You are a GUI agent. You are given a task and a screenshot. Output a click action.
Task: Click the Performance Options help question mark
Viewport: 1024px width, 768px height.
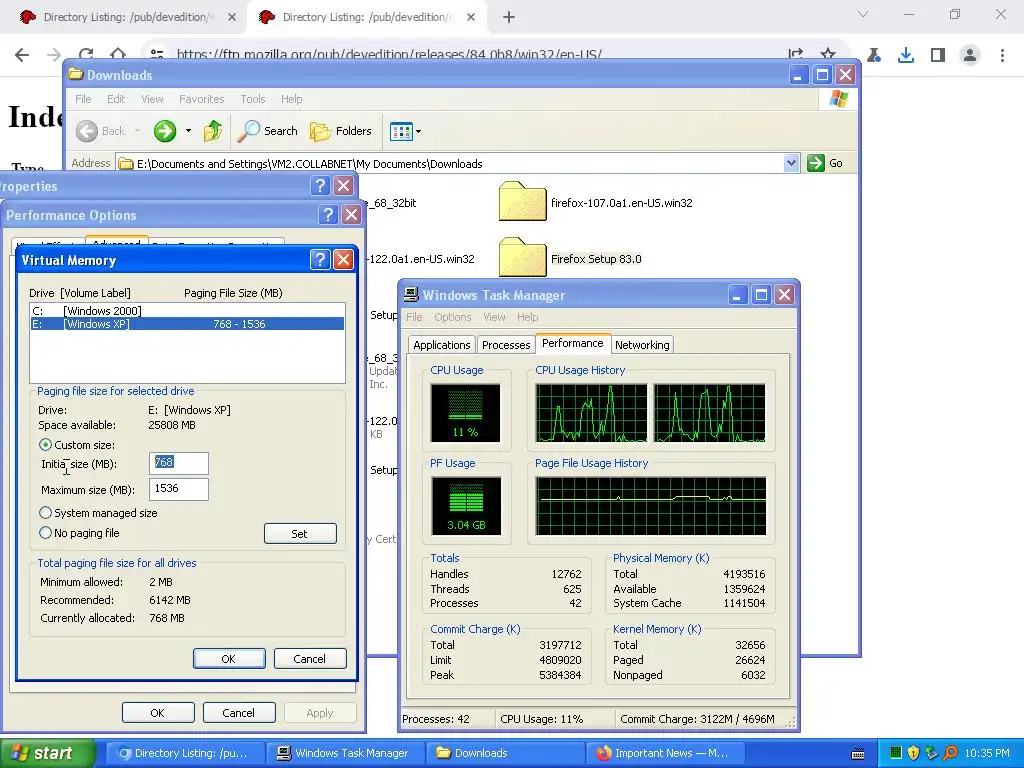tap(328, 215)
